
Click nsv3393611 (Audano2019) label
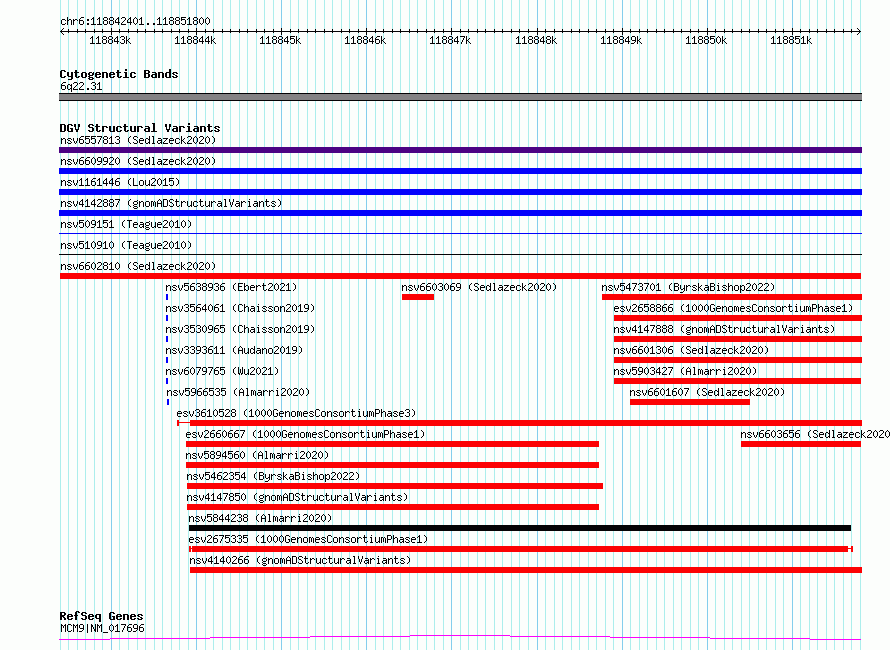234,350
